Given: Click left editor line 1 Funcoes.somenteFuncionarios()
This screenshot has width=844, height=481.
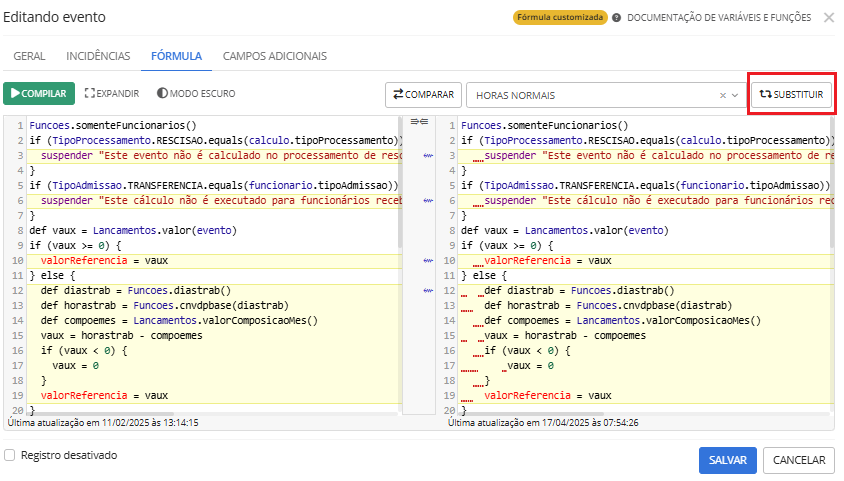Looking at the screenshot, I should 113,125.
